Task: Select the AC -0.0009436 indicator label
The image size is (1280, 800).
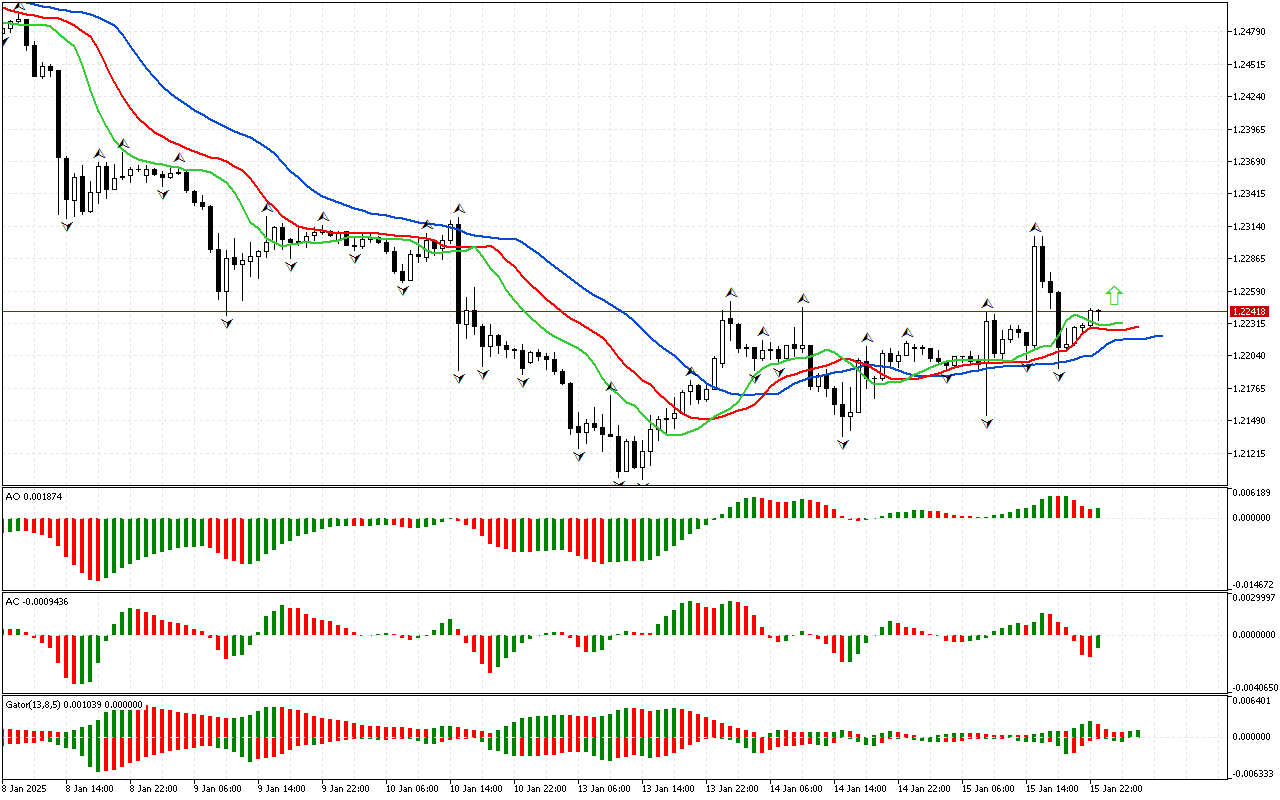Action: [x=37, y=601]
